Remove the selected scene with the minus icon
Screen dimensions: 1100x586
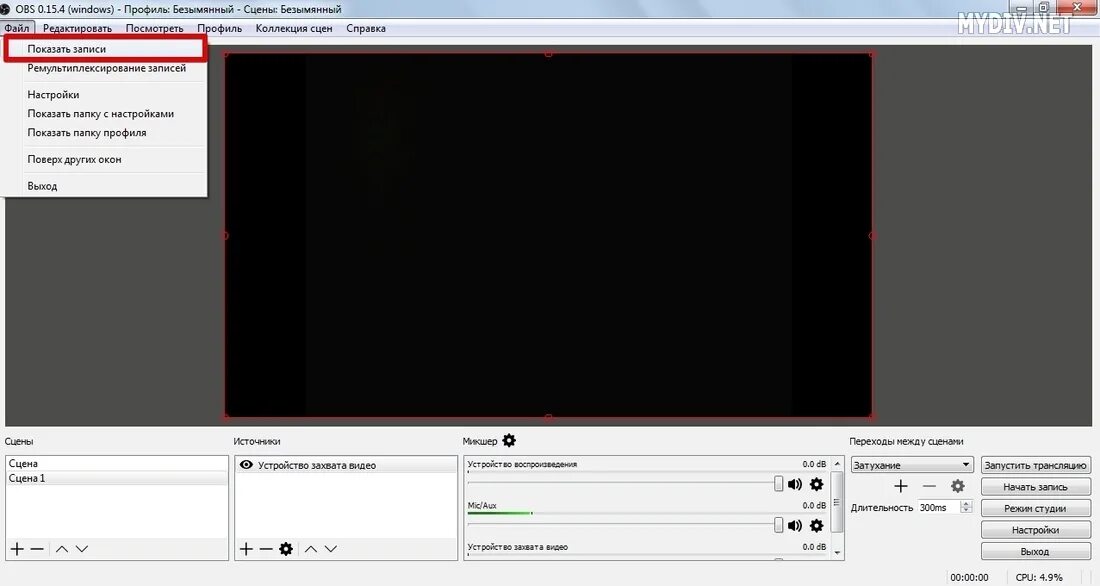pyautogui.click(x=37, y=549)
